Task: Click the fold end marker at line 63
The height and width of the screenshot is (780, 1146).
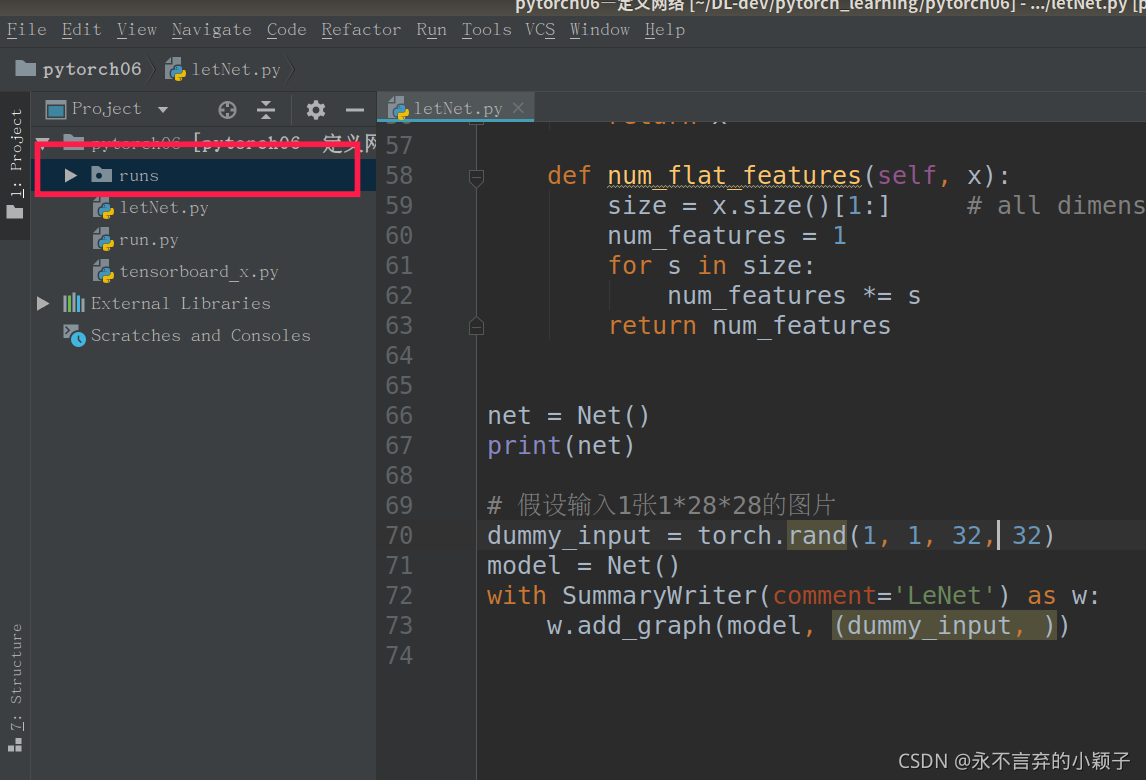Action: (477, 326)
